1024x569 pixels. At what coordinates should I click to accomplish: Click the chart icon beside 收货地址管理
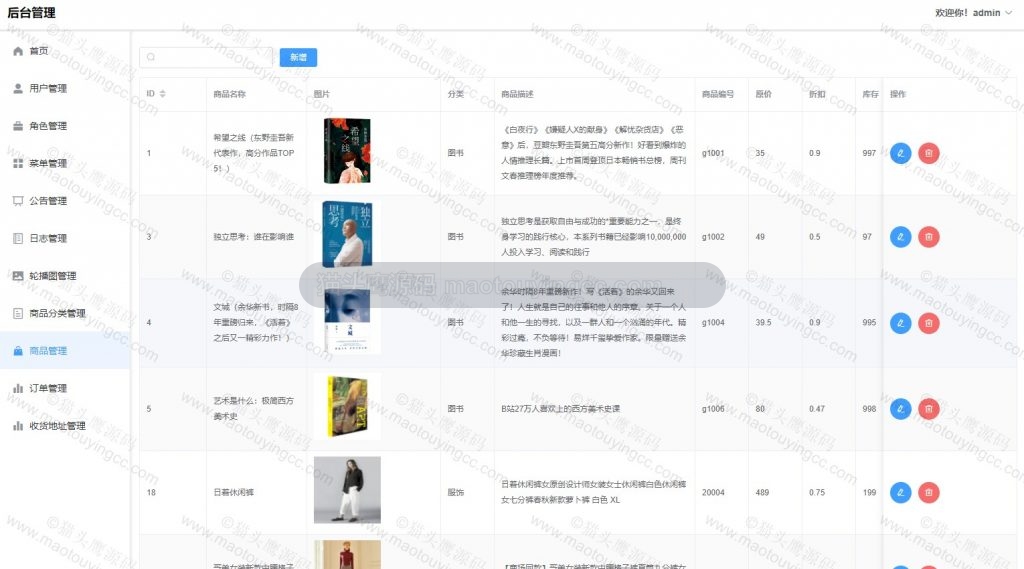pyautogui.click(x=18, y=426)
